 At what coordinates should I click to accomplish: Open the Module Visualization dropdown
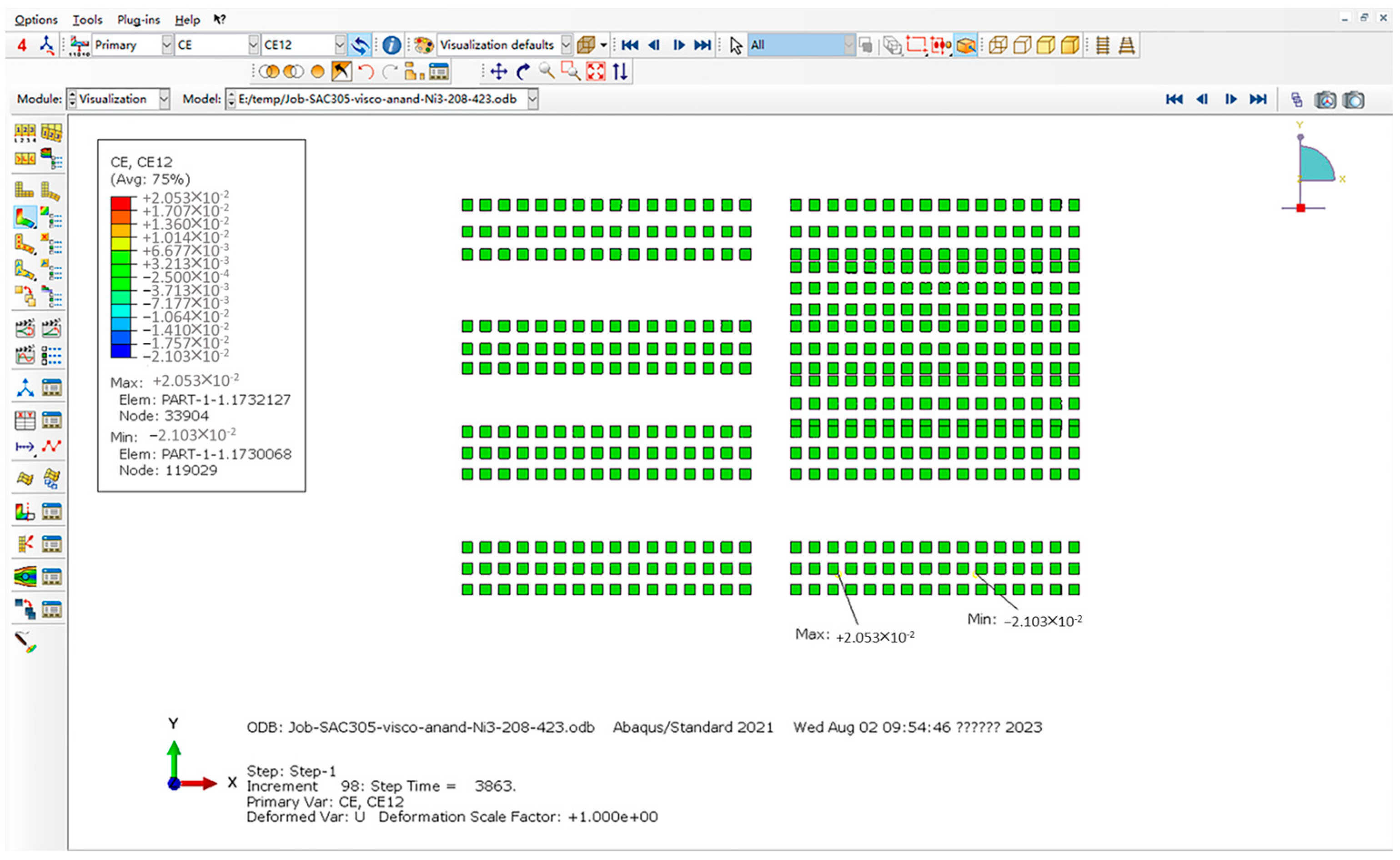pyautogui.click(x=164, y=99)
